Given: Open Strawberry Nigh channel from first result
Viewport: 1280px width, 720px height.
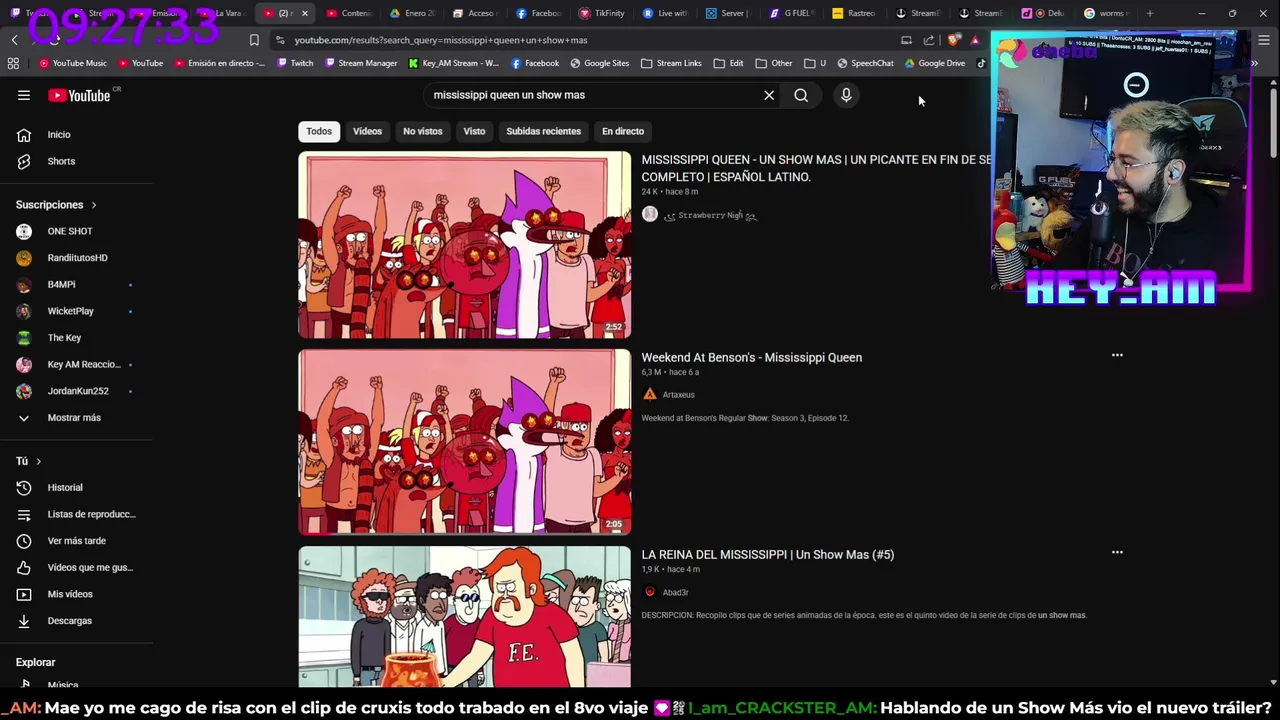Looking at the screenshot, I should pos(708,215).
